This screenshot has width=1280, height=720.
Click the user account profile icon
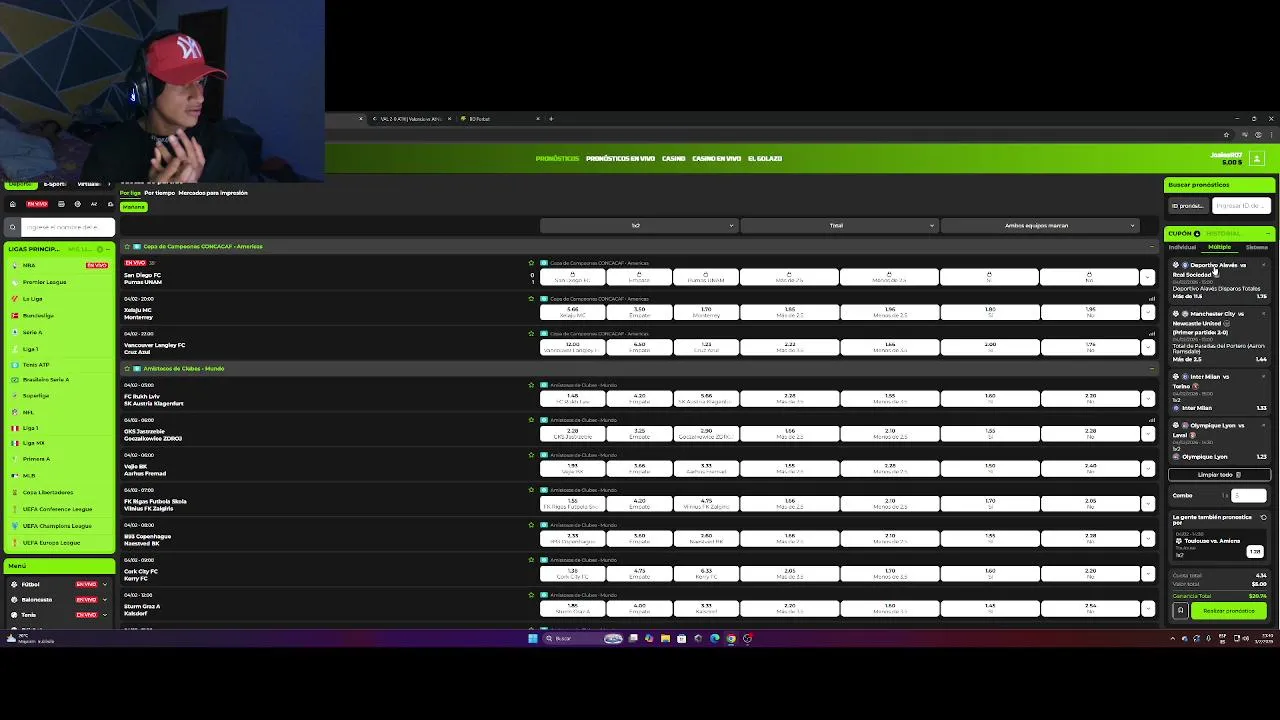pyautogui.click(x=1257, y=158)
